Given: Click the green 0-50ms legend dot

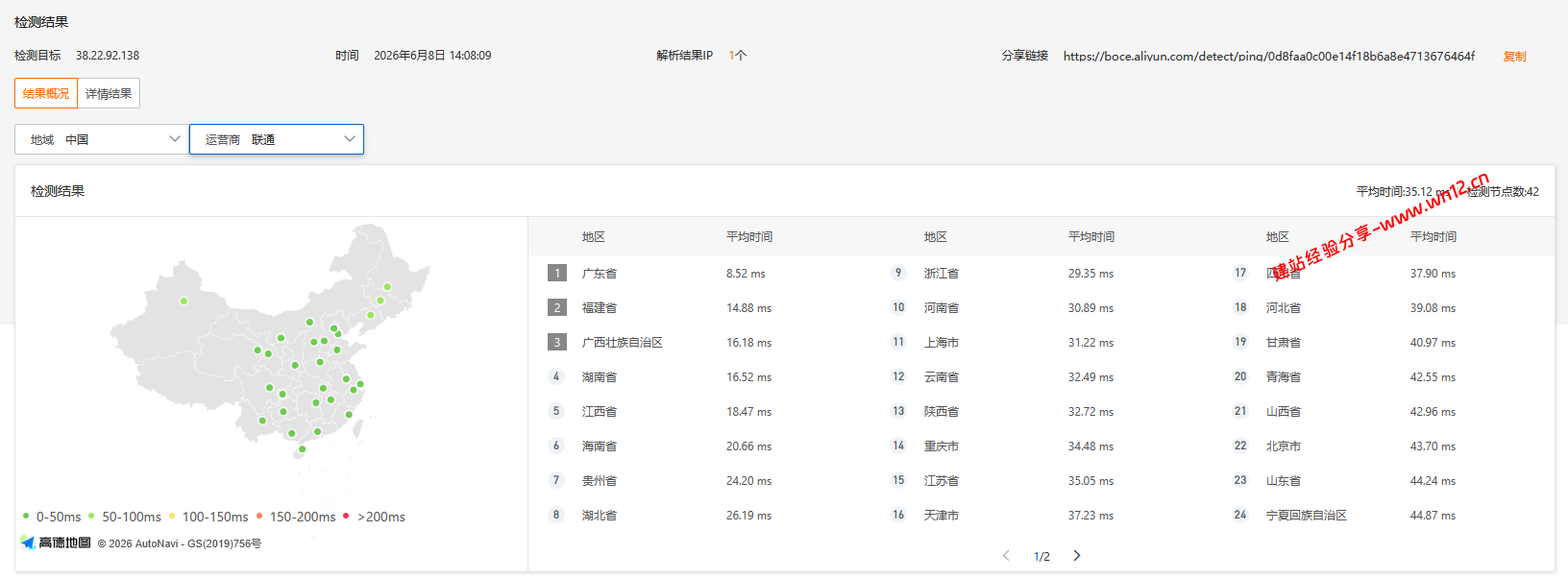Looking at the screenshot, I should pyautogui.click(x=26, y=516).
